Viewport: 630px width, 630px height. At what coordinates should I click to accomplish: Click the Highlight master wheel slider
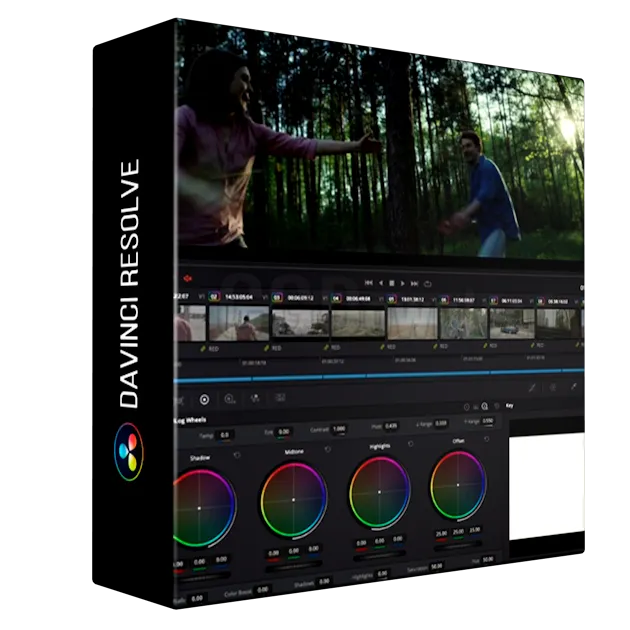click(x=378, y=555)
